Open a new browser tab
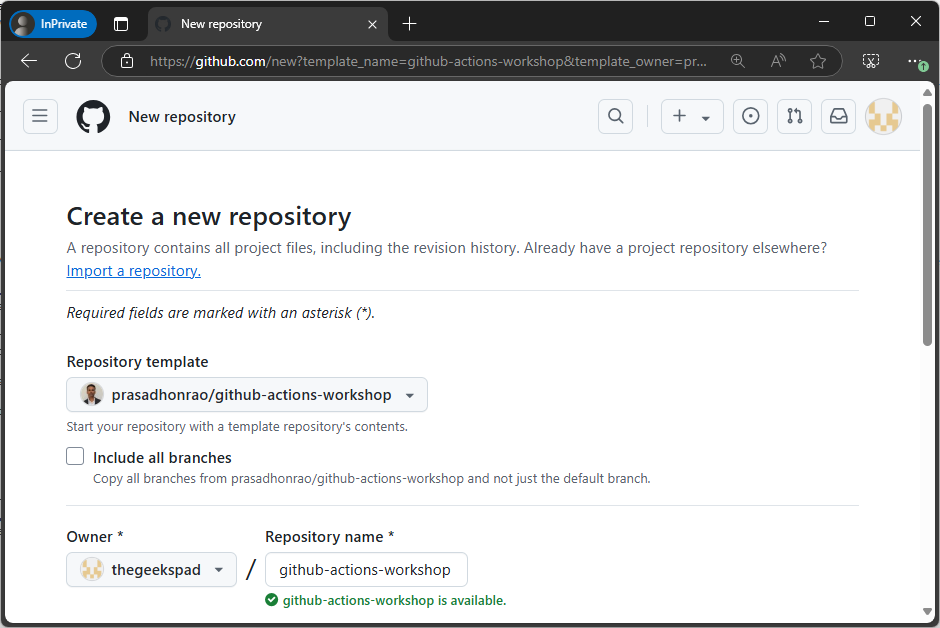Image resolution: width=940 pixels, height=628 pixels. [x=409, y=24]
